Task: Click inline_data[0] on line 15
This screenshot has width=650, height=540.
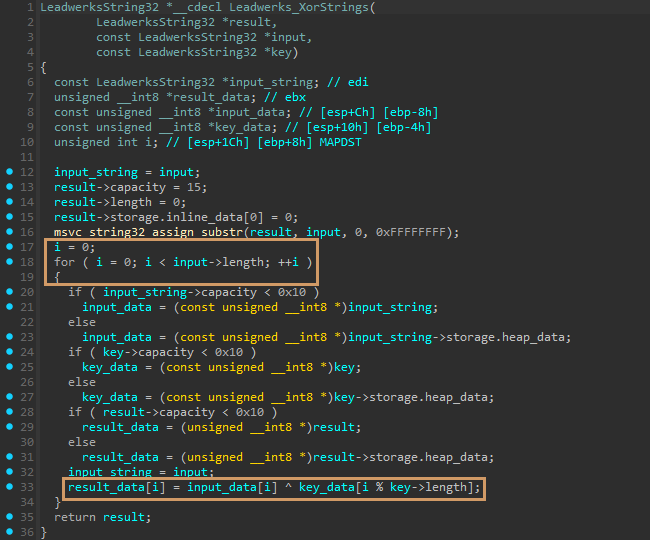Action: pos(215,217)
